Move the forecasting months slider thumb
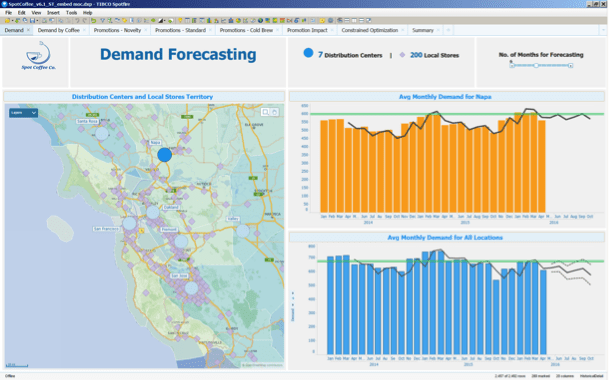Screen dimensions: 609x381 click(536, 65)
